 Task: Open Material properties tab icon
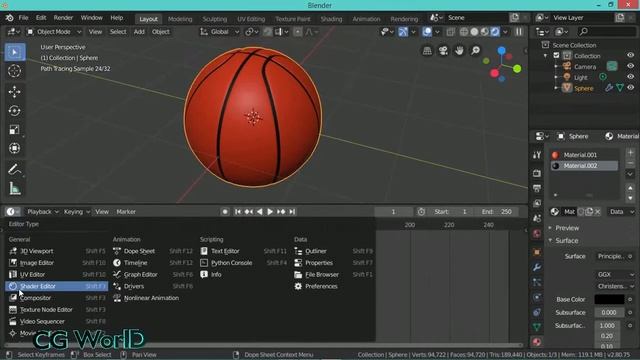pos(537,342)
